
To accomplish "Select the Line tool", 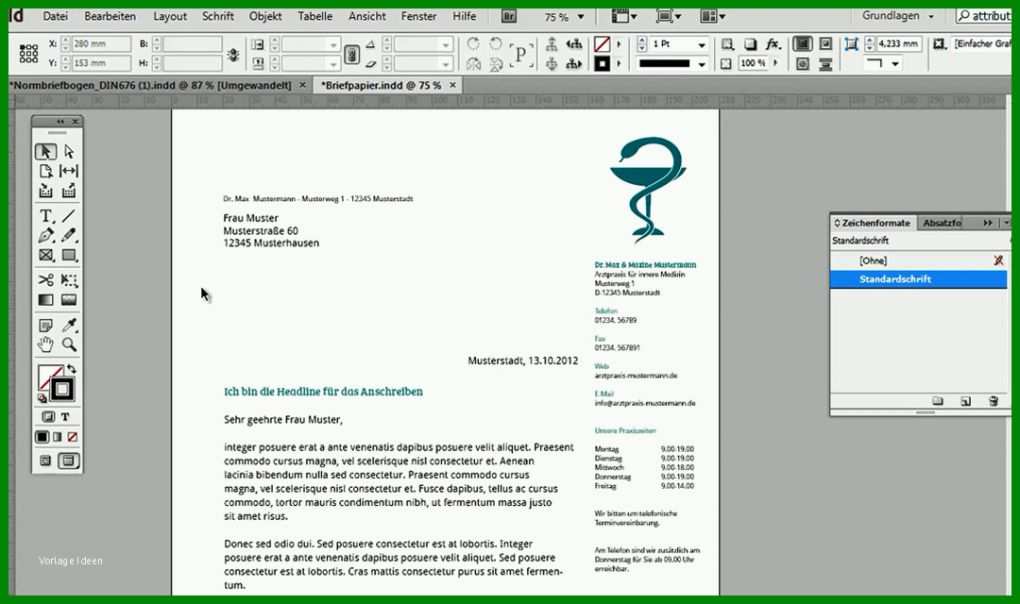I will 69,216.
